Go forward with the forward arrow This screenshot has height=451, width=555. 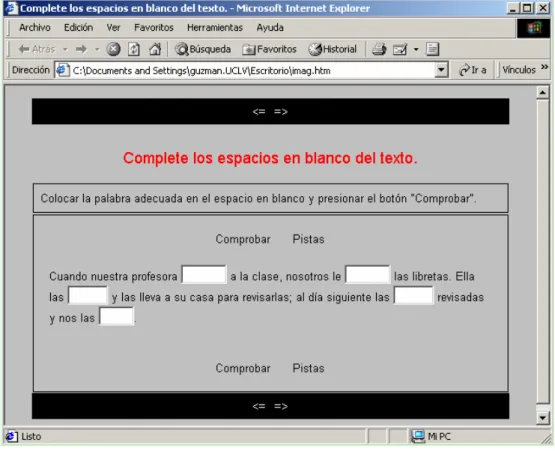(81, 49)
